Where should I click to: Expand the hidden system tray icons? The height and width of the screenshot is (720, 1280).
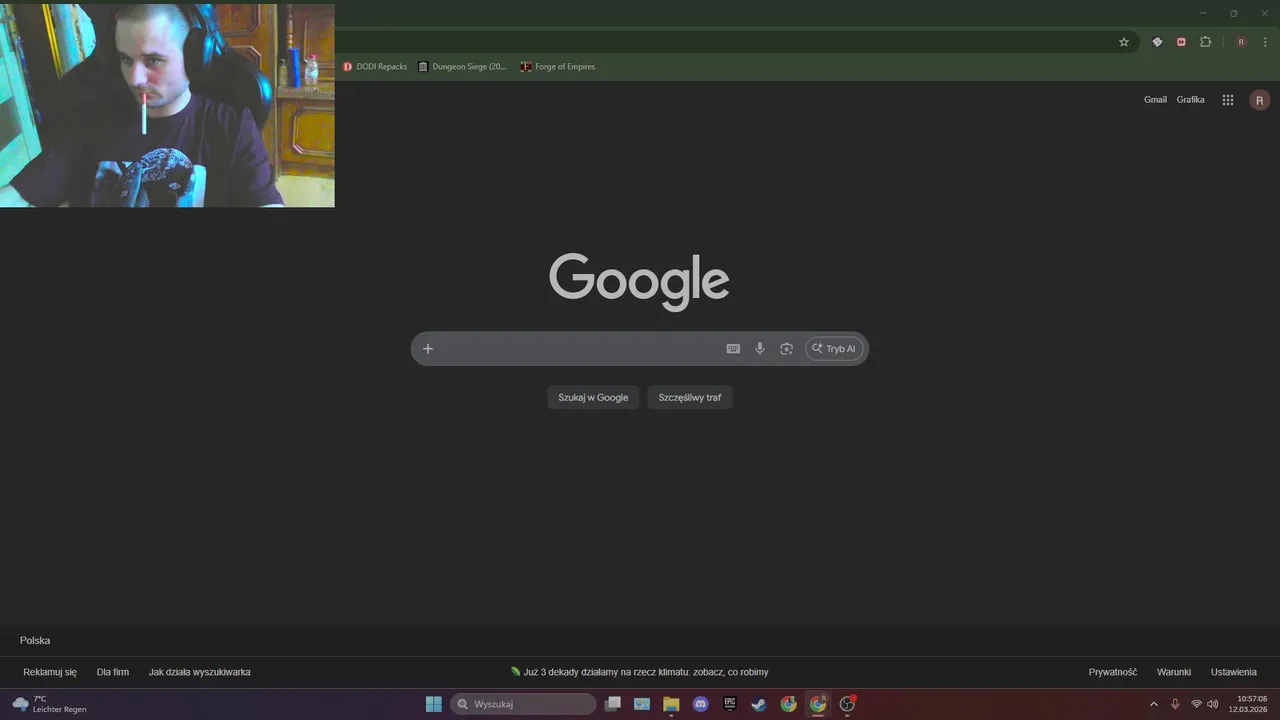pyautogui.click(x=1153, y=704)
